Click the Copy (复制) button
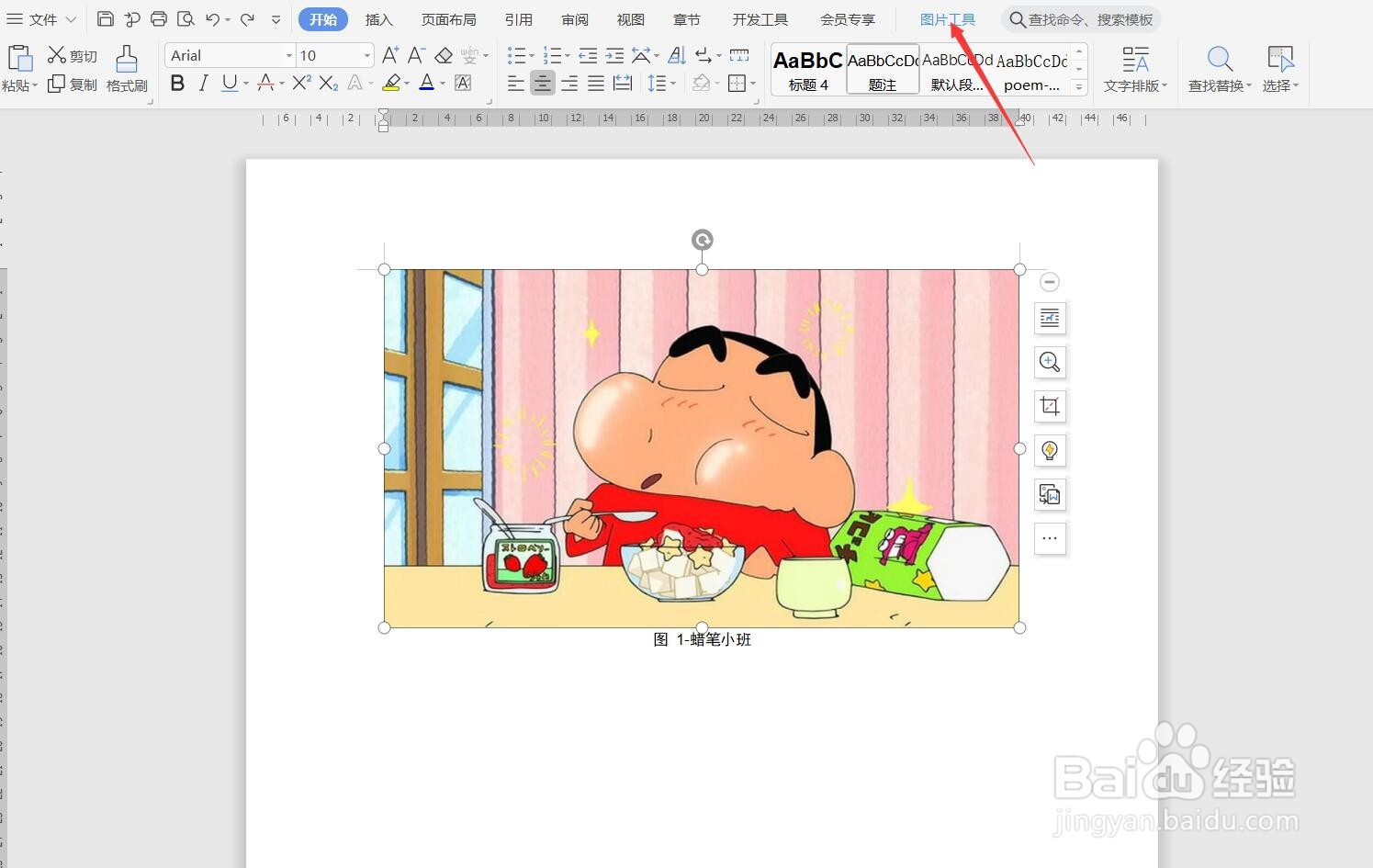Image resolution: width=1373 pixels, height=868 pixels. [x=73, y=85]
